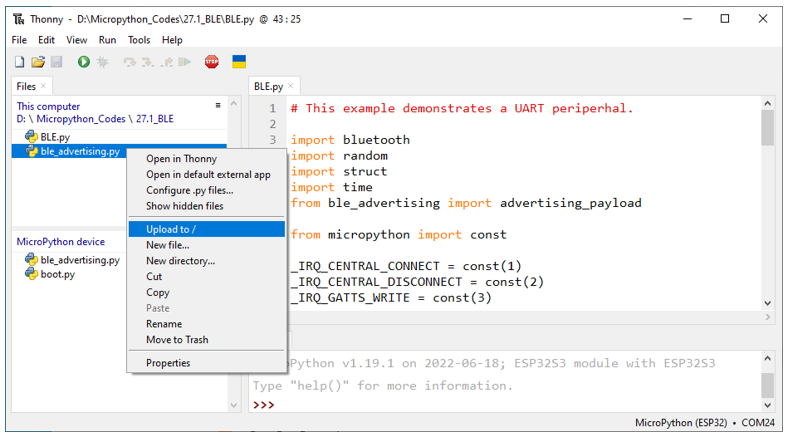Image resolution: width=789 pixels, height=438 pixels.
Task: Choose Configure .py files... menu entry
Action: [207, 190]
